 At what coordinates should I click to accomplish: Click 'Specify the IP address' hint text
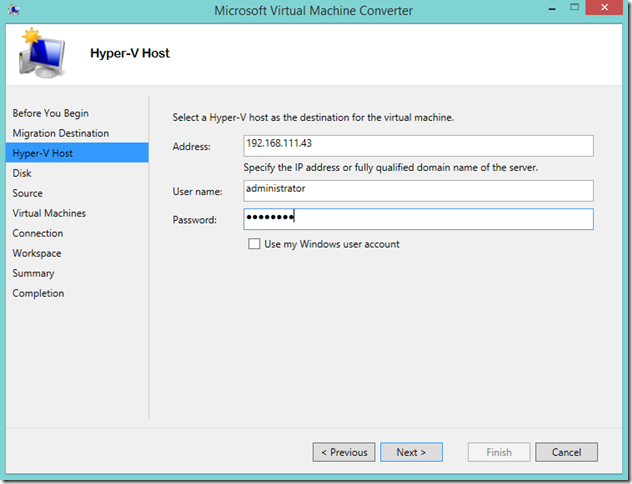click(x=391, y=167)
